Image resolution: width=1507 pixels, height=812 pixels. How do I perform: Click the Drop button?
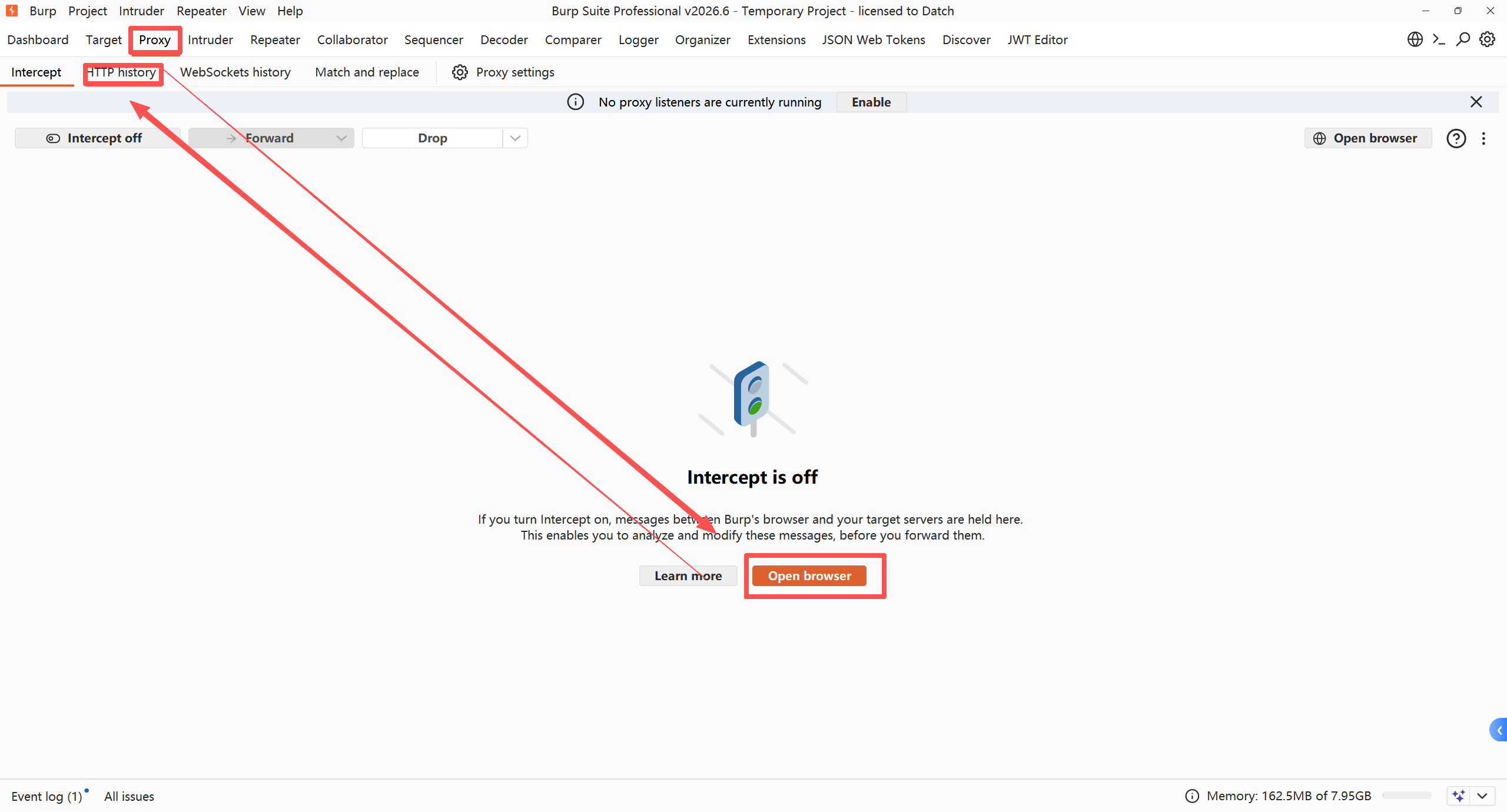pos(433,138)
